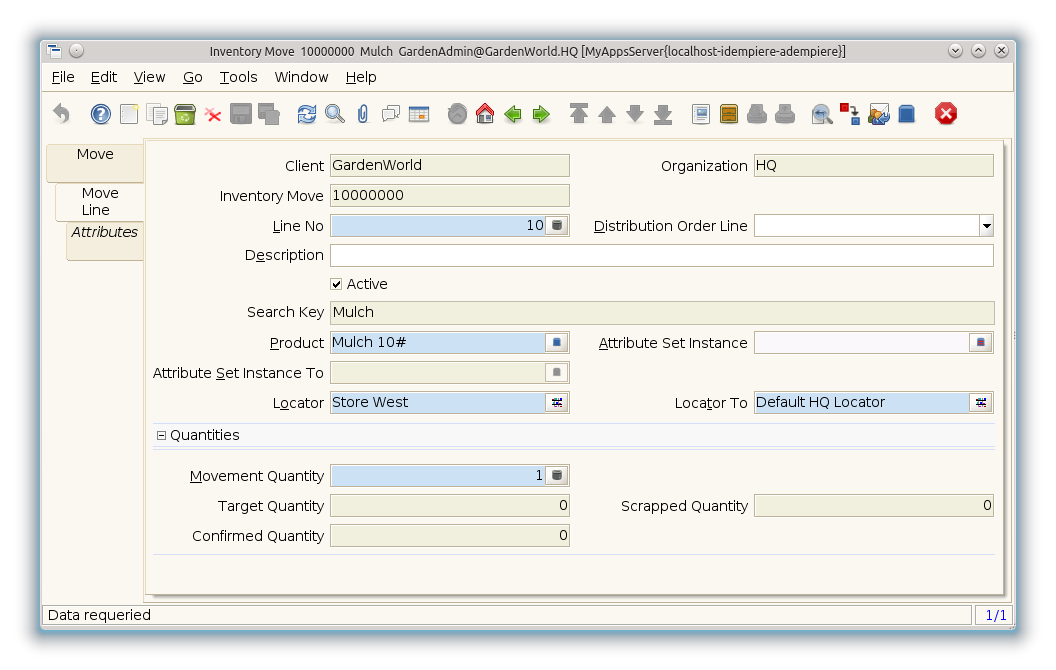This screenshot has height=670, width=1056.
Task: Click the Refresh/Requery toolbar icon
Action: pos(307,114)
